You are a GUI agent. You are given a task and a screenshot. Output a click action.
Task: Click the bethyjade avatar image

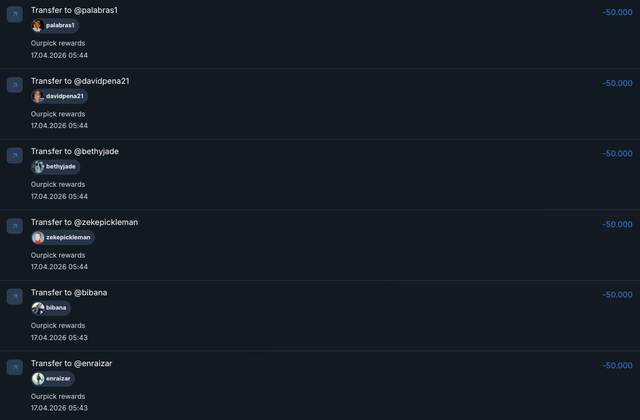click(38, 167)
